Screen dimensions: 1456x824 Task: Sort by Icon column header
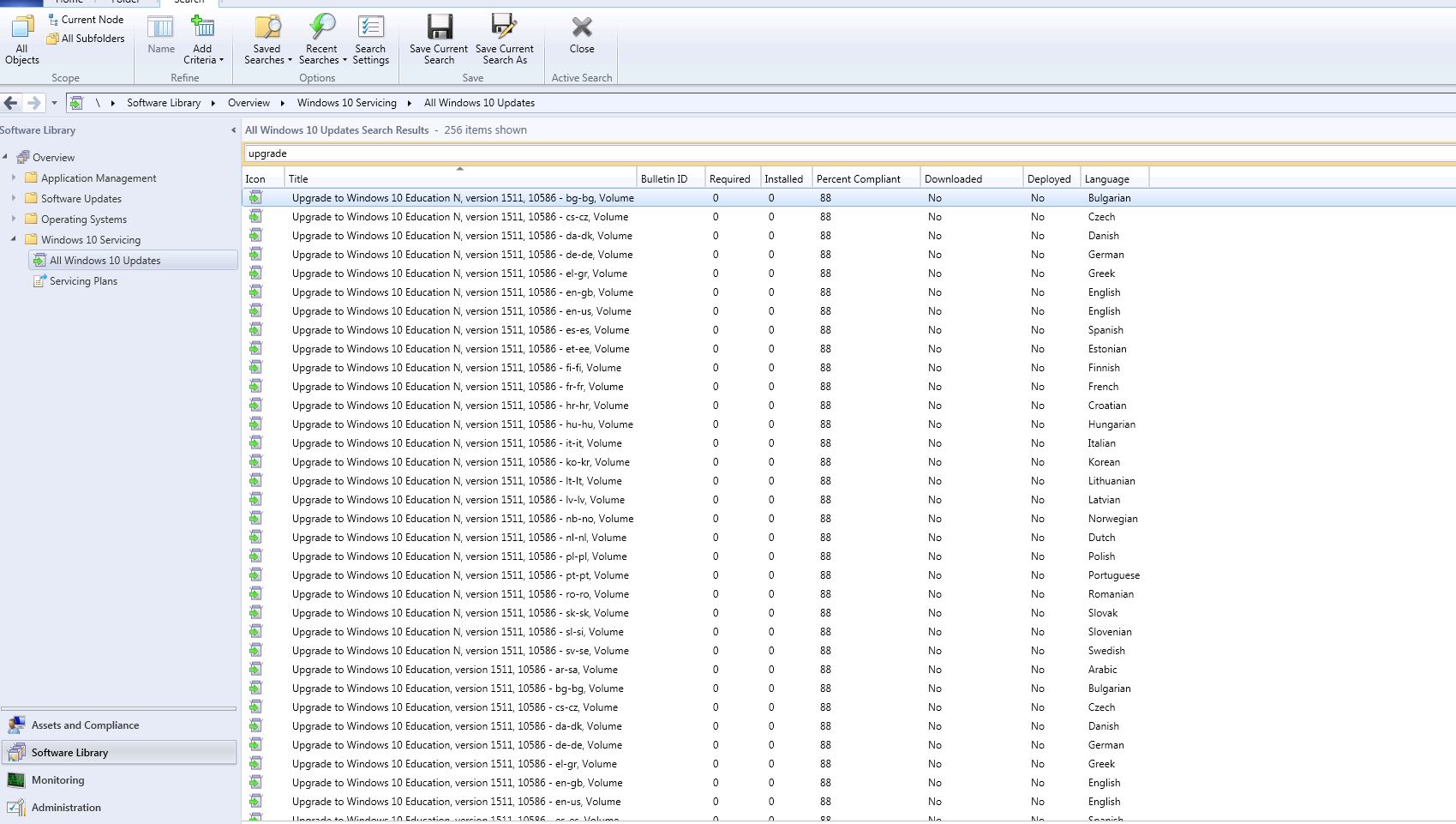(264, 178)
